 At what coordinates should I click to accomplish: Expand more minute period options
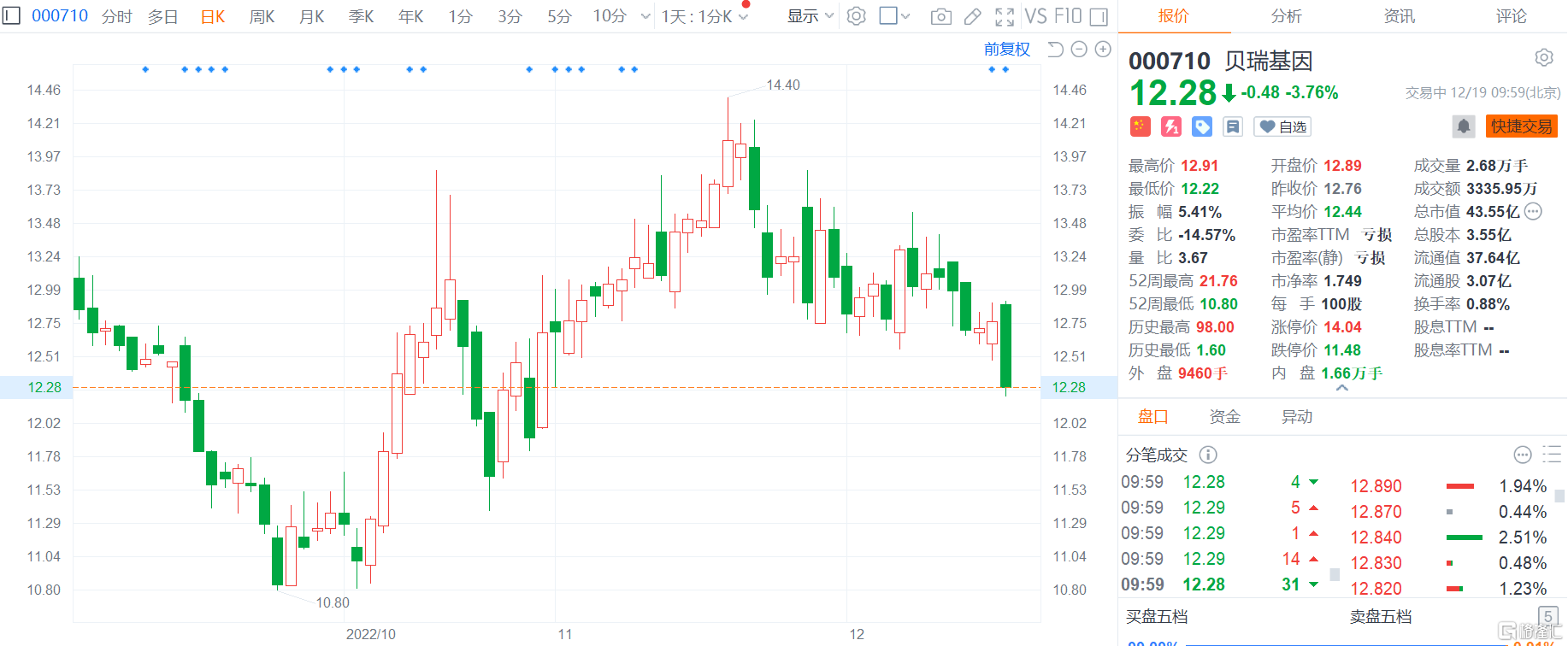tap(645, 16)
